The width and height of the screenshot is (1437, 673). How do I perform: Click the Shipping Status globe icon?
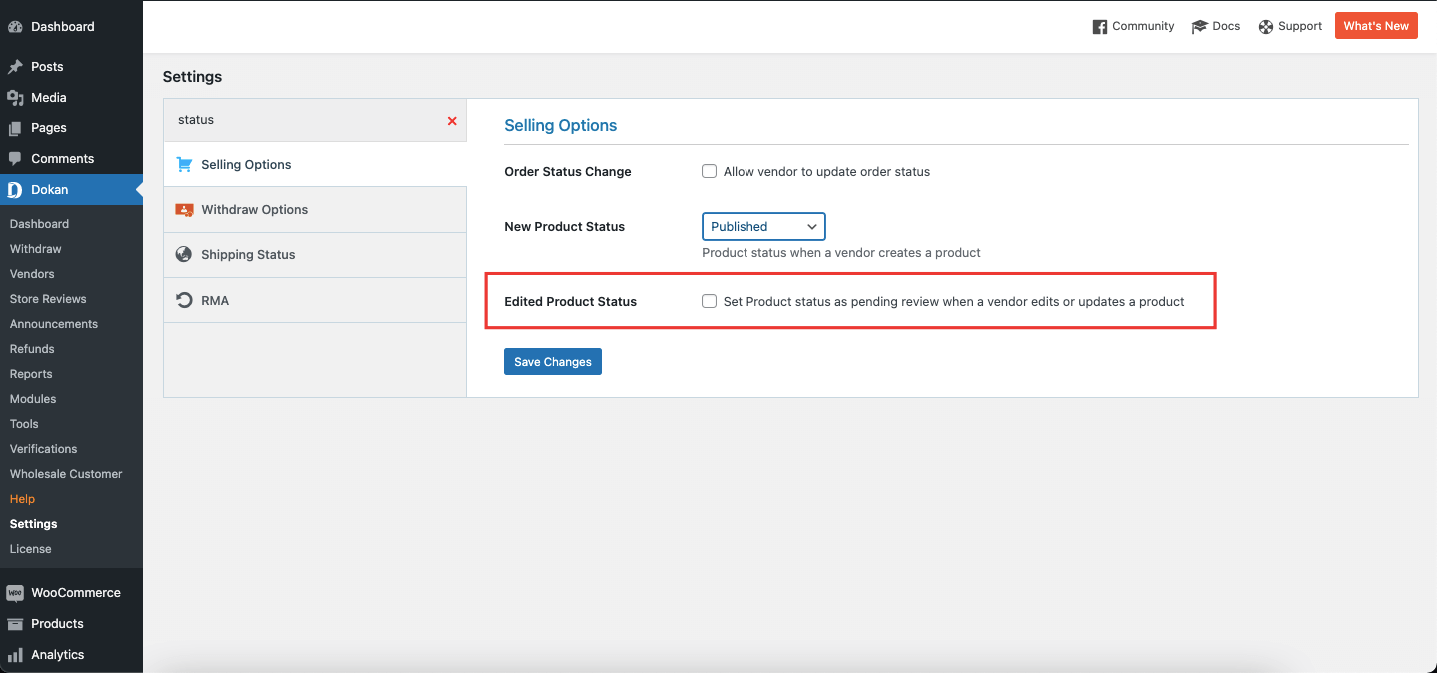click(x=184, y=254)
